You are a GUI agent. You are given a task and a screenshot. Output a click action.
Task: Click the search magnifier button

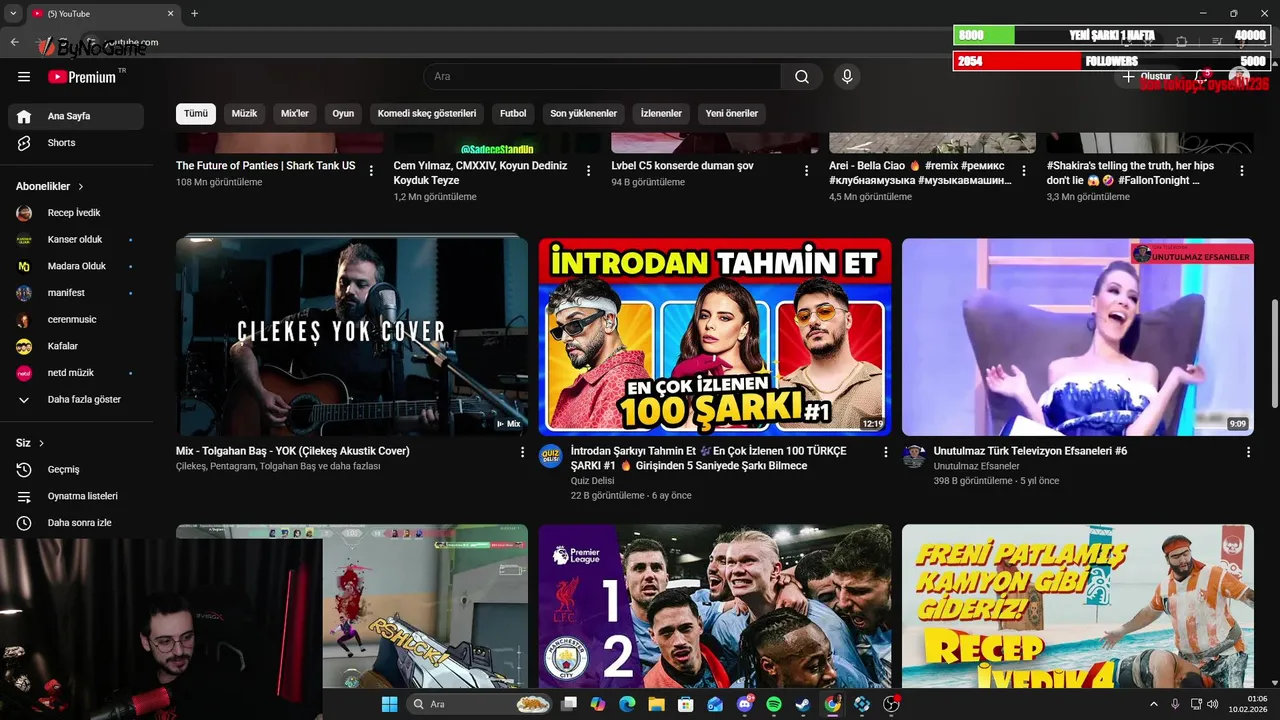(x=802, y=77)
